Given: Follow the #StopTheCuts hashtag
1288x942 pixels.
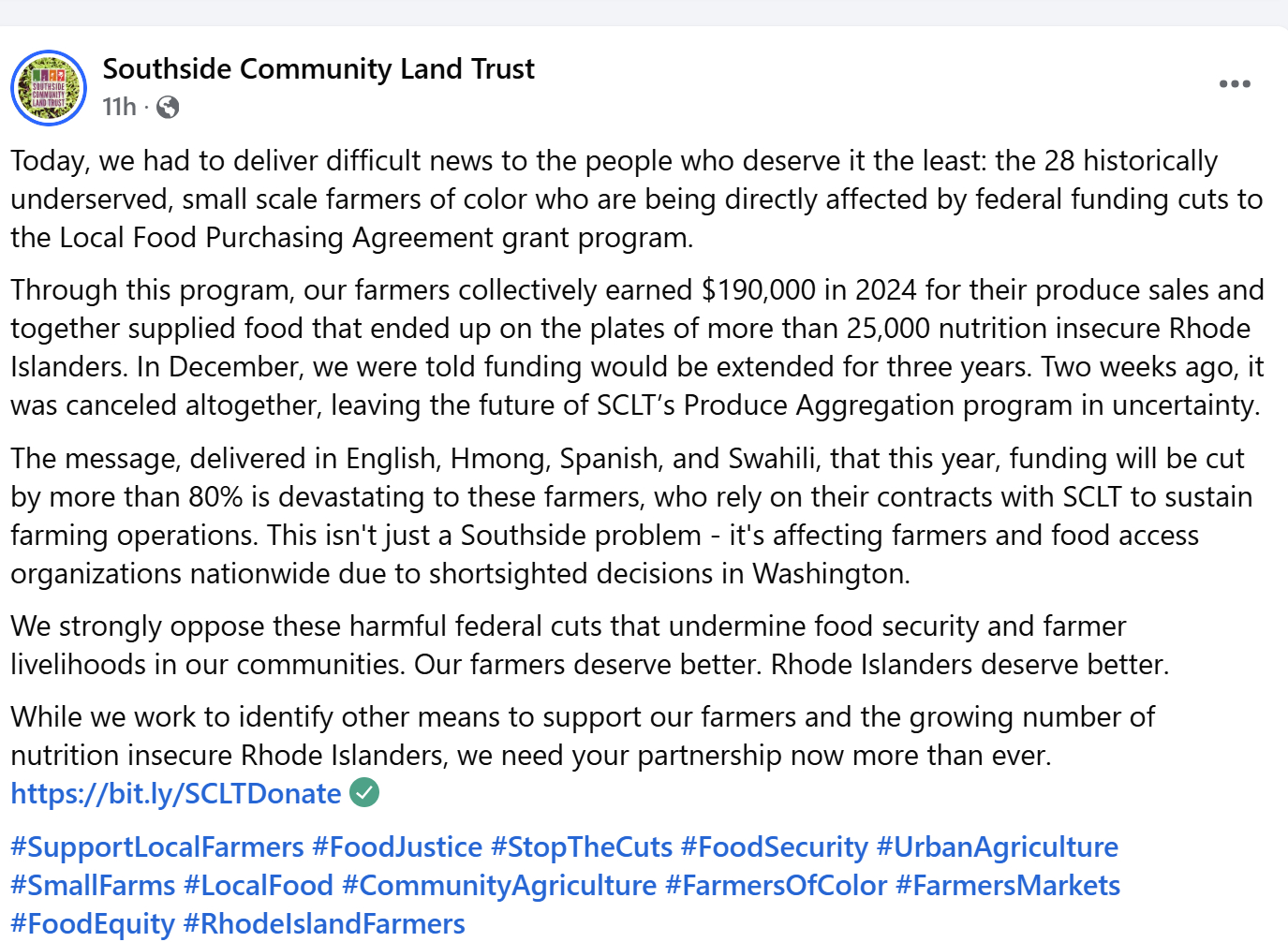Looking at the screenshot, I should [x=582, y=847].
